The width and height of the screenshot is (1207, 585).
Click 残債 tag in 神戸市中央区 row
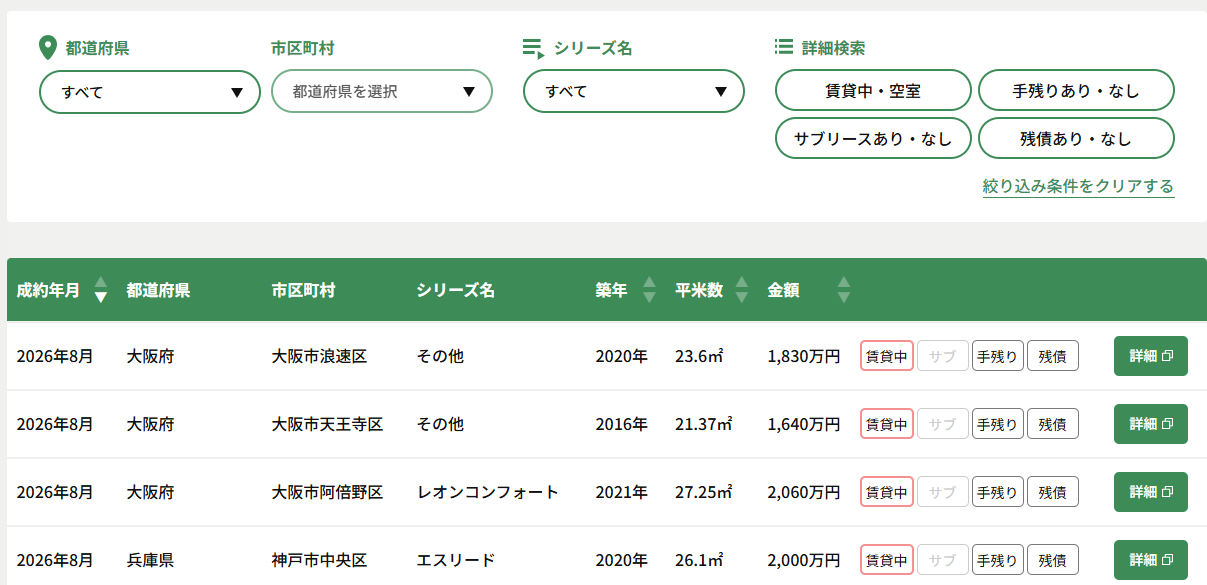pyautogui.click(x=1052, y=560)
